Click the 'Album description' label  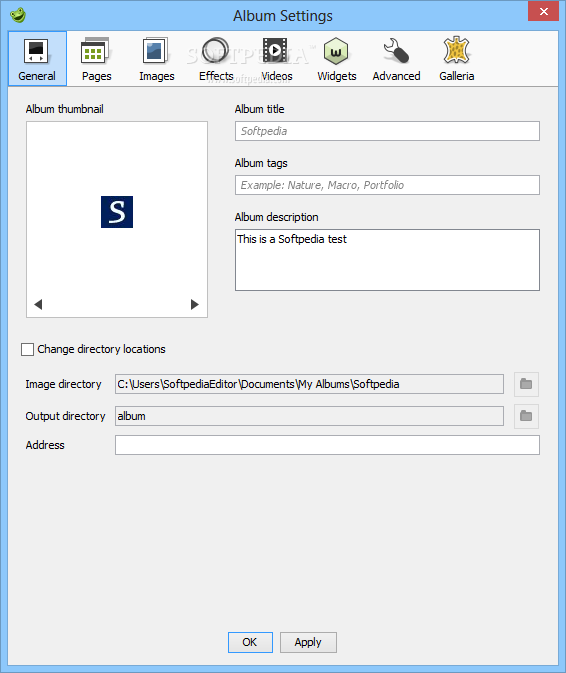pos(276,217)
